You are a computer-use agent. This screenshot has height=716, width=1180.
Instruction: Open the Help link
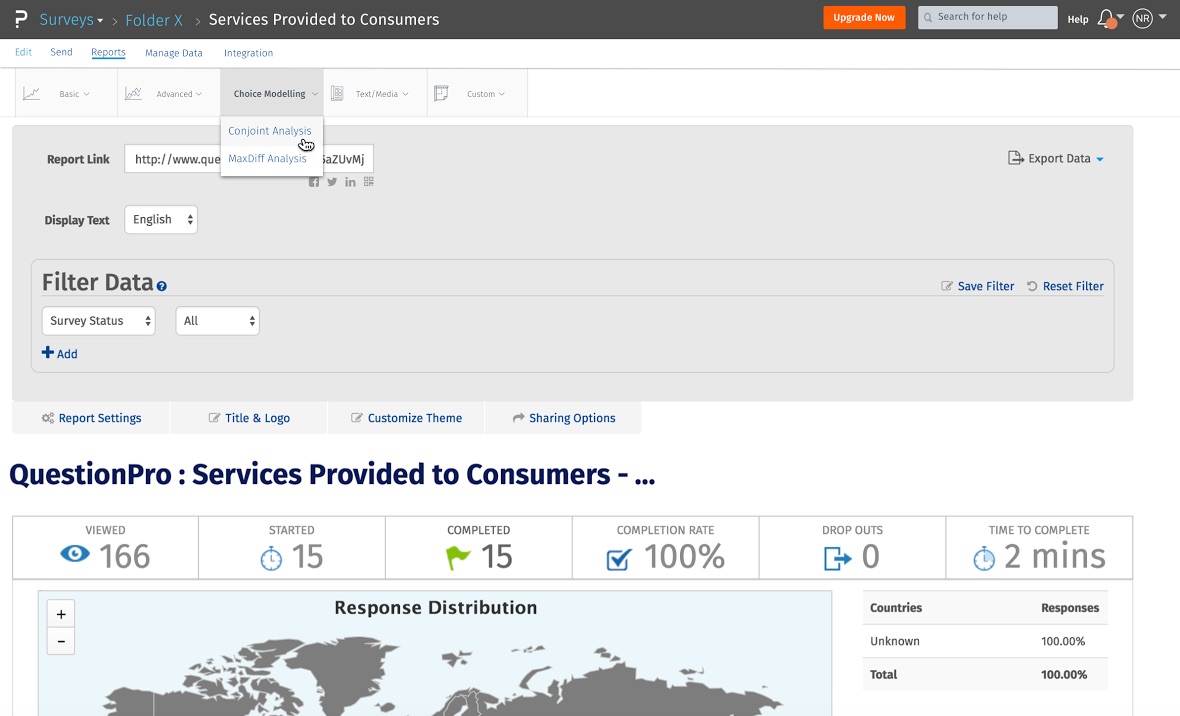pos(1078,20)
